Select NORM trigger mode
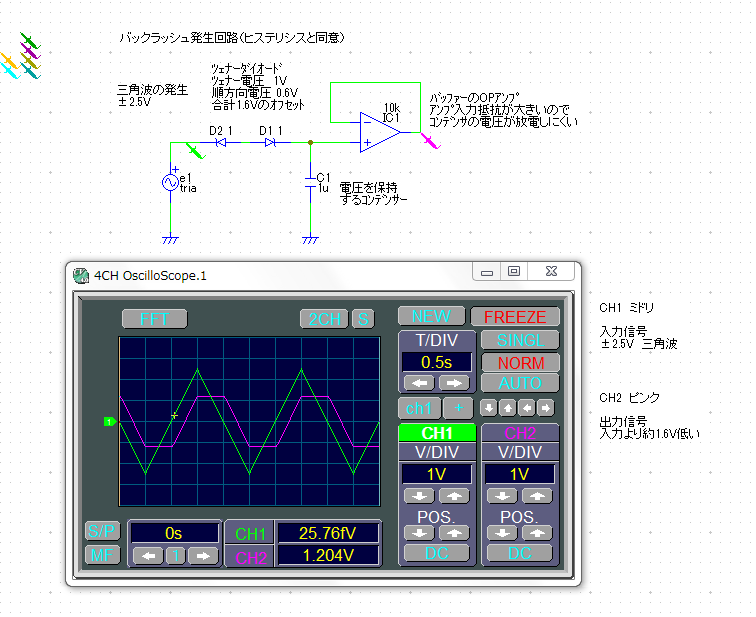This screenshot has height=617, width=756. point(520,362)
